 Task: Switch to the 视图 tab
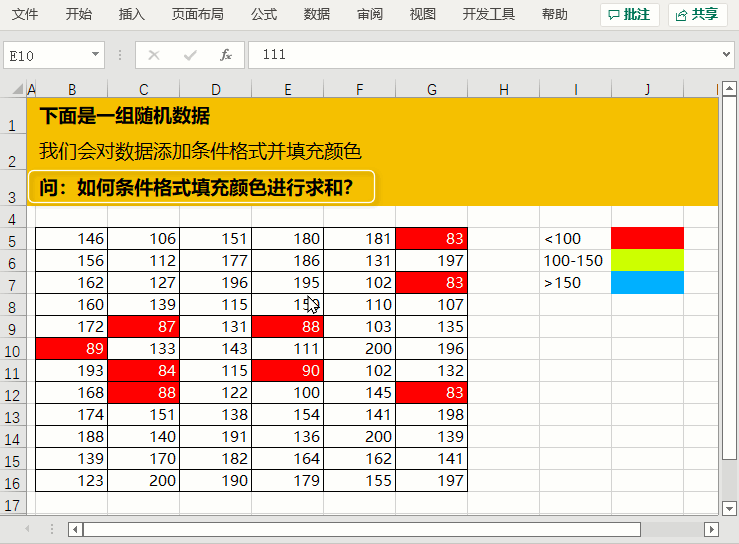tap(423, 15)
